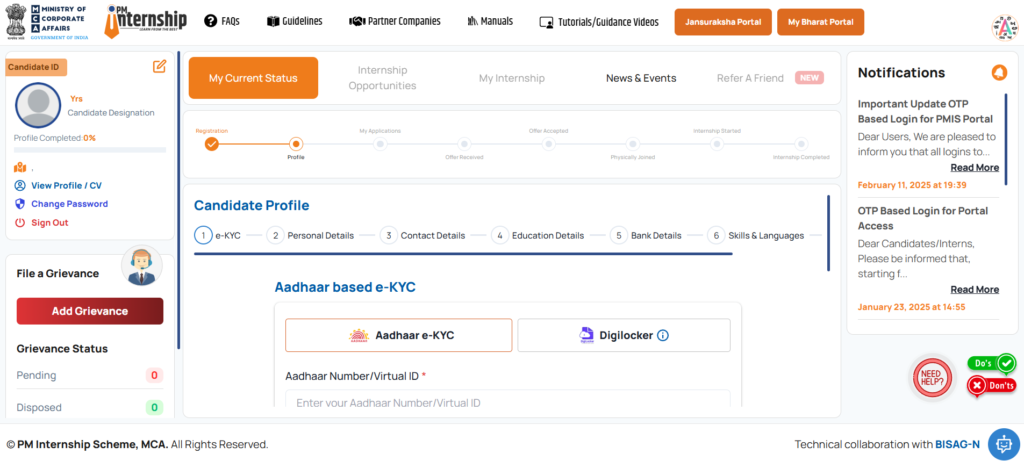Click the Change Password shield icon

pos(20,204)
